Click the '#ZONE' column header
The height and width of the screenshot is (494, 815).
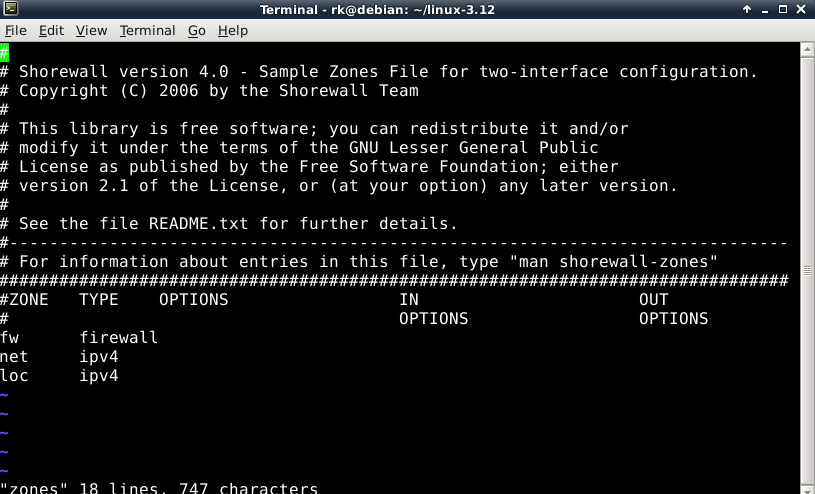point(24,300)
